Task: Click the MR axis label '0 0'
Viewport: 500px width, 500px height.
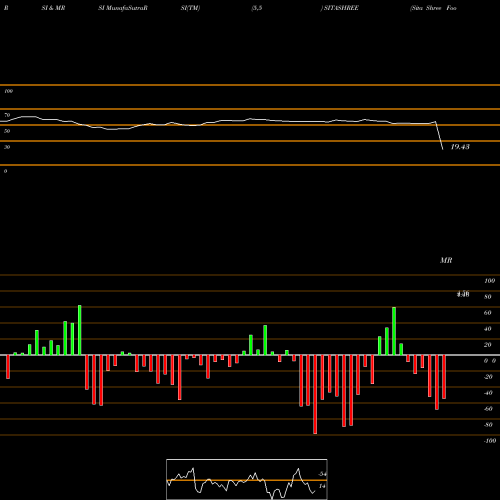Action: [x=490, y=361]
